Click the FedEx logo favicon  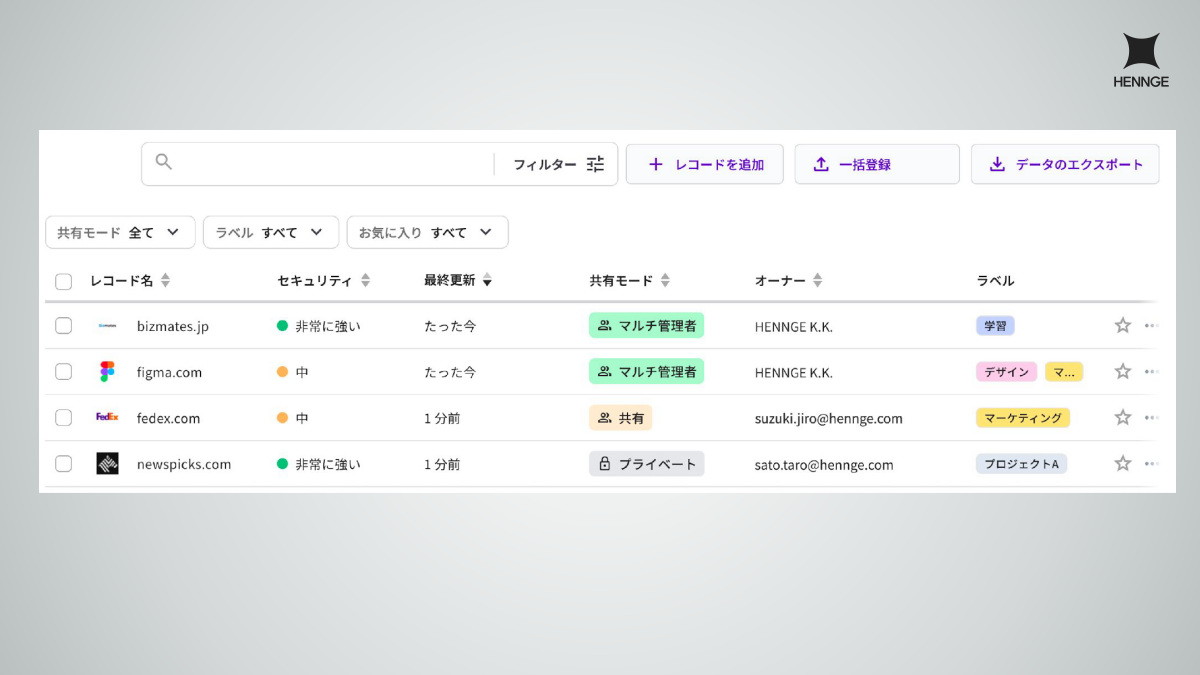(107, 417)
